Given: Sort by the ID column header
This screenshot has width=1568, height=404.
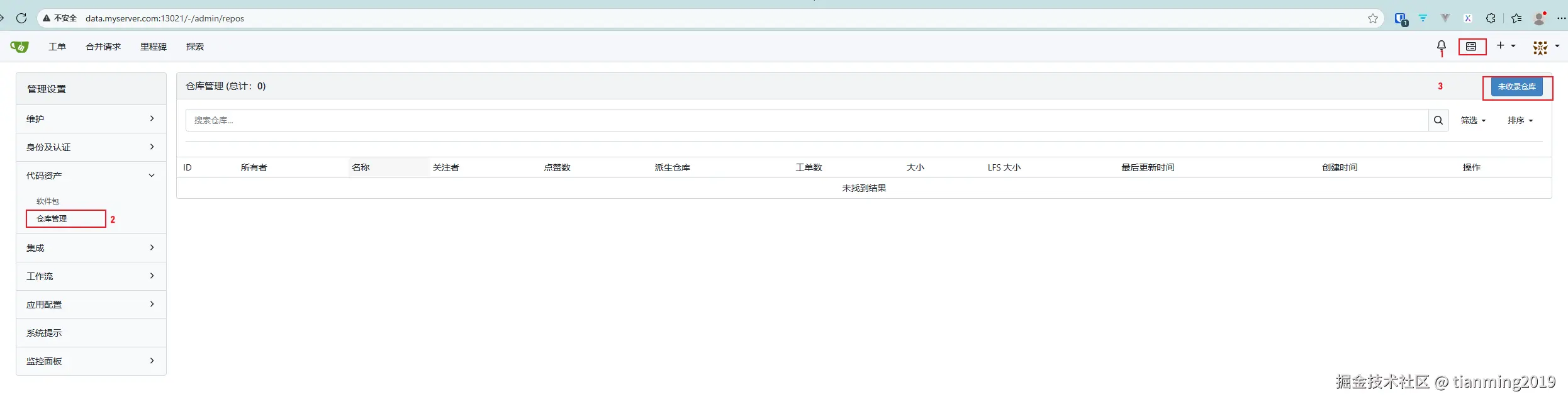Looking at the screenshot, I should pyautogui.click(x=188, y=167).
